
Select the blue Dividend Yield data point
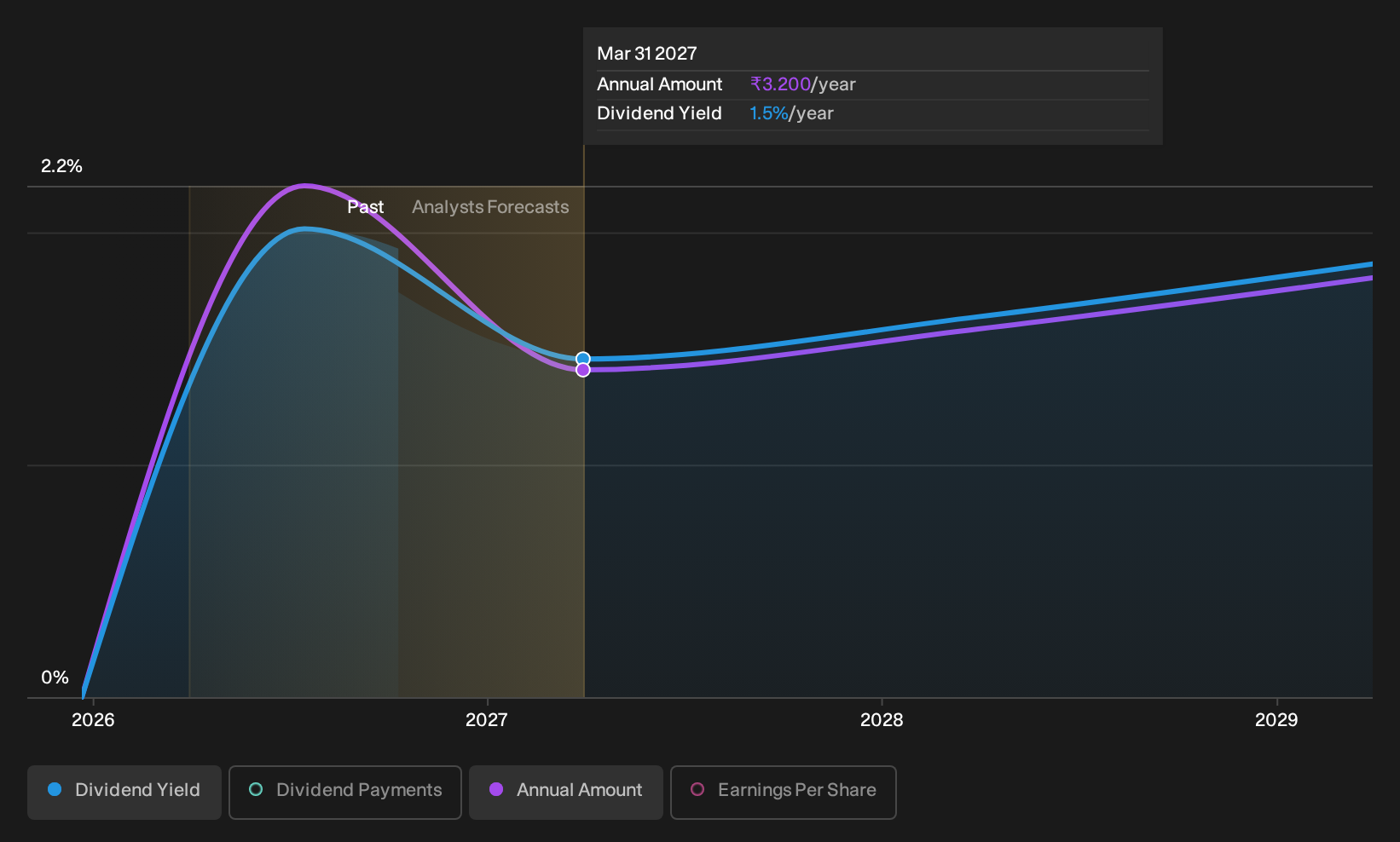(583, 359)
